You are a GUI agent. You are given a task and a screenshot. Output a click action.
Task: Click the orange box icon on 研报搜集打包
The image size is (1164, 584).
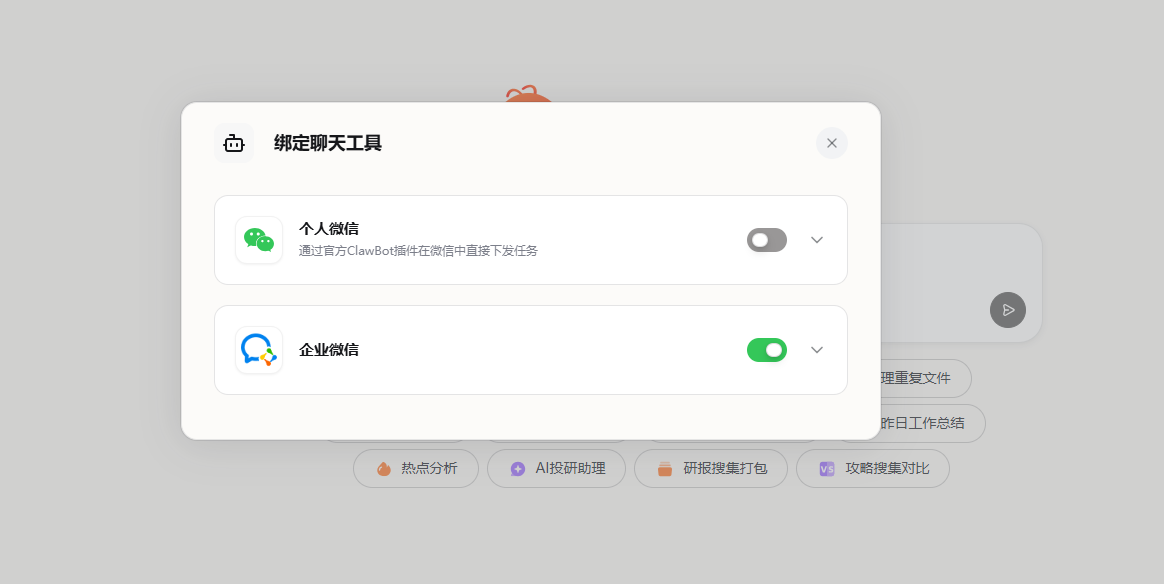tap(664, 468)
